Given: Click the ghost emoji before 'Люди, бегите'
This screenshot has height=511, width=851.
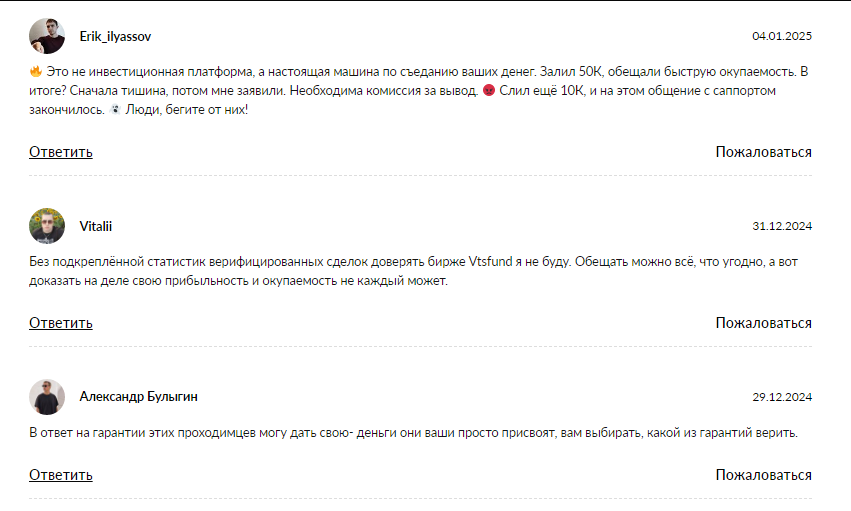Looking at the screenshot, I should 115,110.
